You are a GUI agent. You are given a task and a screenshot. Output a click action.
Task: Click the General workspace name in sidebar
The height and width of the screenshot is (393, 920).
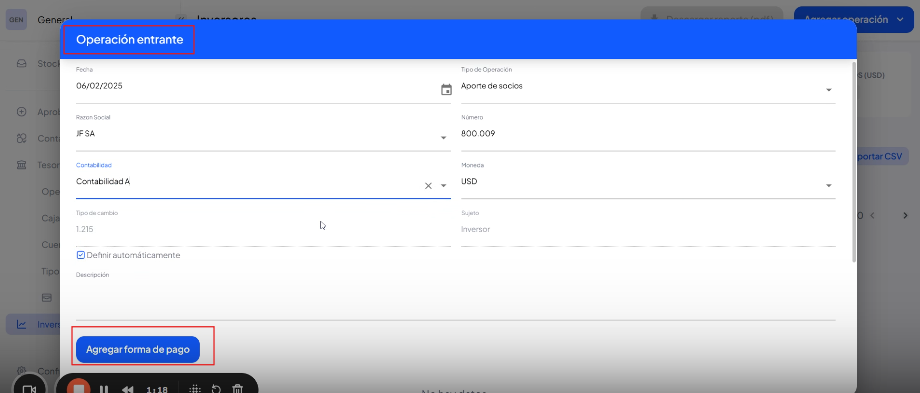pyautogui.click(x=55, y=19)
